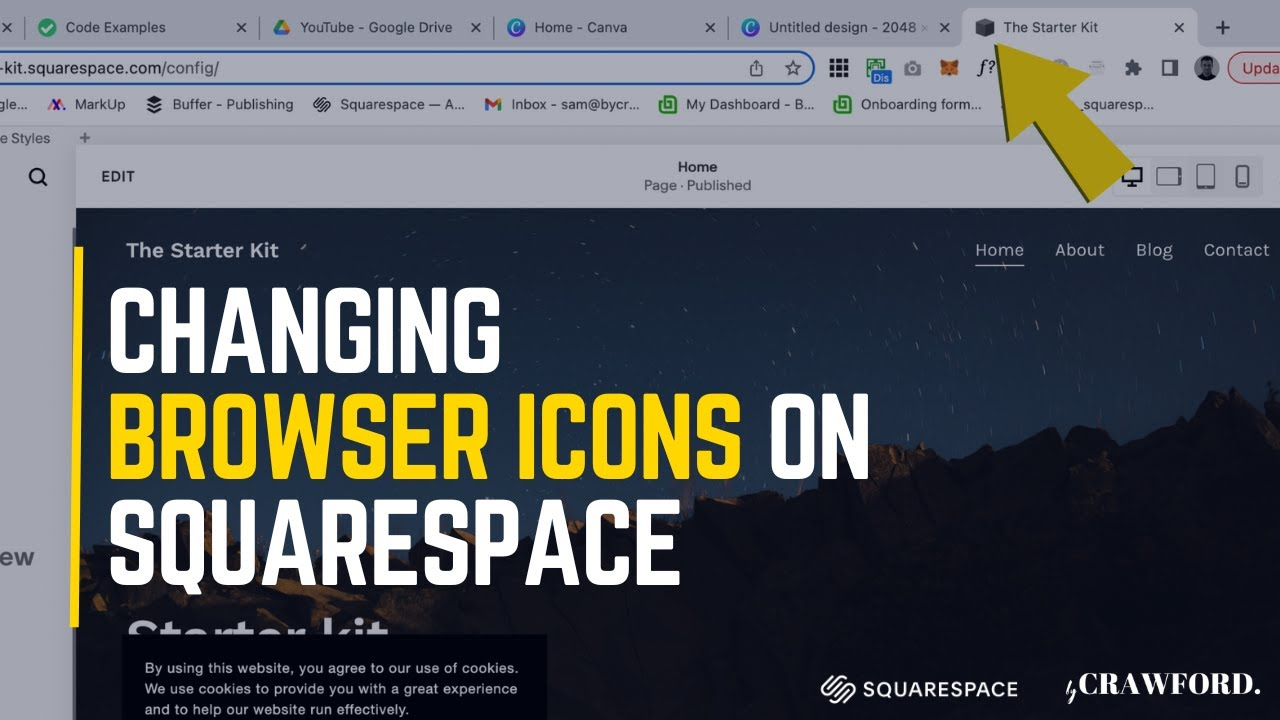Click the camera screenshot extension icon
The width and height of the screenshot is (1280, 720).
912,68
